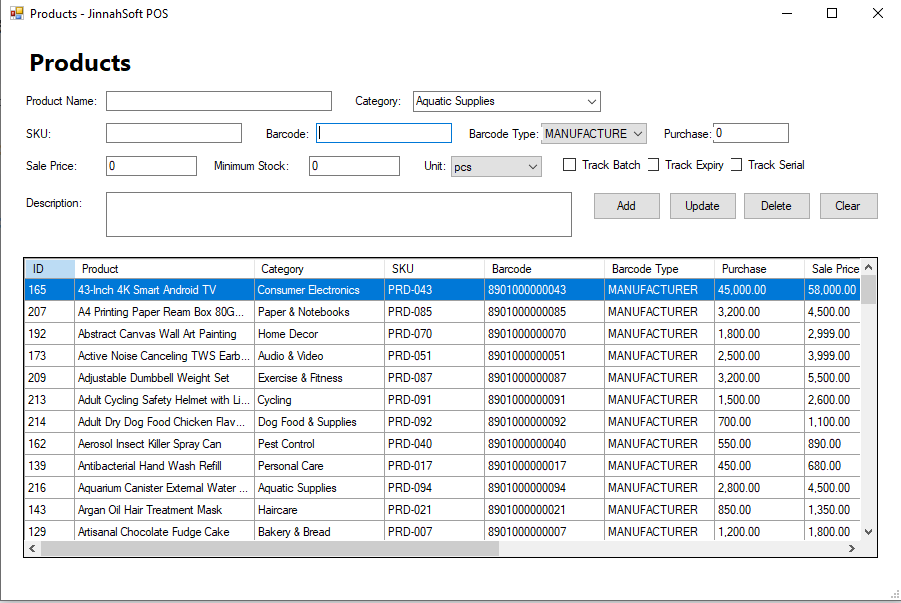The image size is (901, 603).
Task: Select Active Noise Canceling TWS Earbuds product
Action: coord(163,356)
